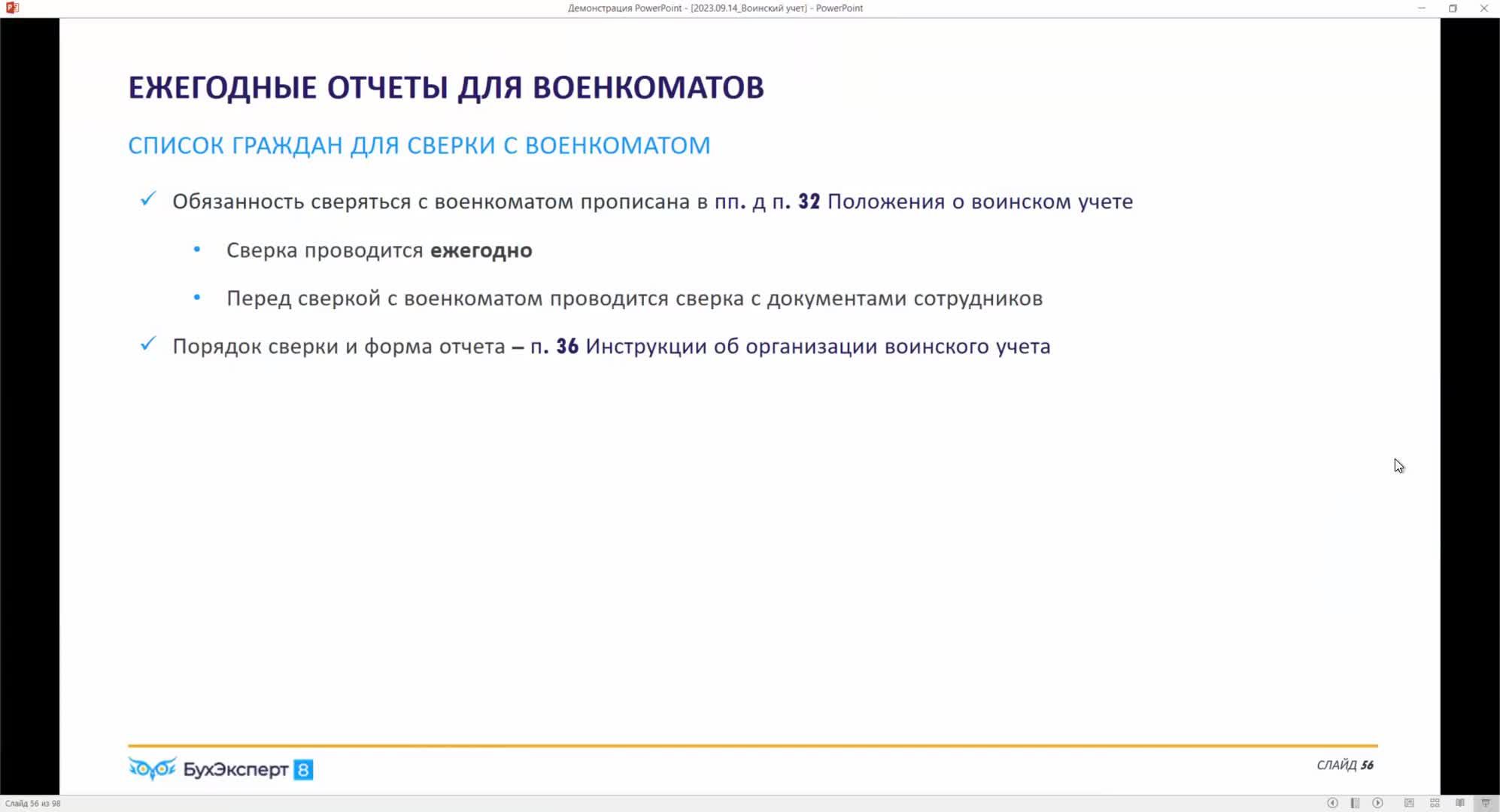The width and height of the screenshot is (1500, 812).
Task: Click the slide title 'Ежегодные отчеты для военкоматов'
Action: click(x=445, y=87)
